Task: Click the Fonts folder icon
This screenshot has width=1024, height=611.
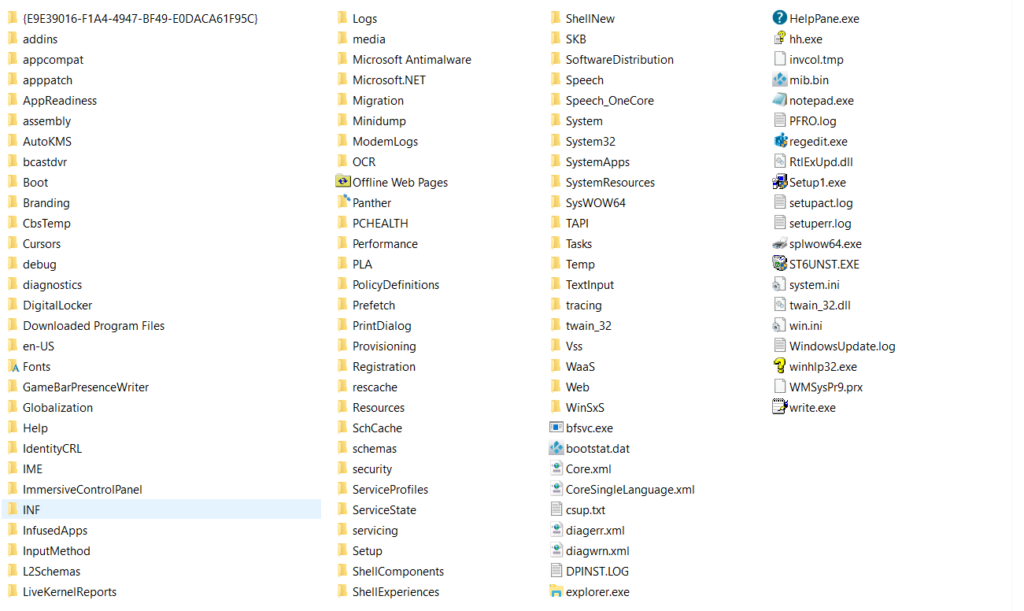Action: (13, 366)
